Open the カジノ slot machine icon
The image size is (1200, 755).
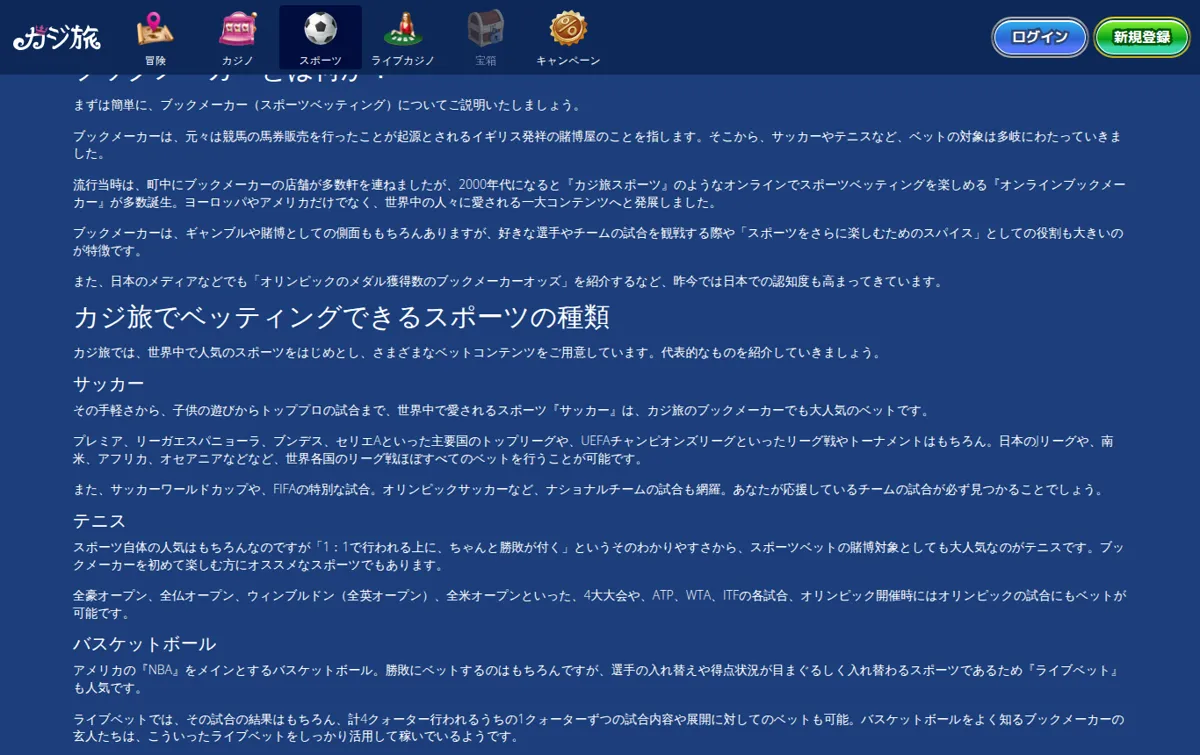click(238, 28)
